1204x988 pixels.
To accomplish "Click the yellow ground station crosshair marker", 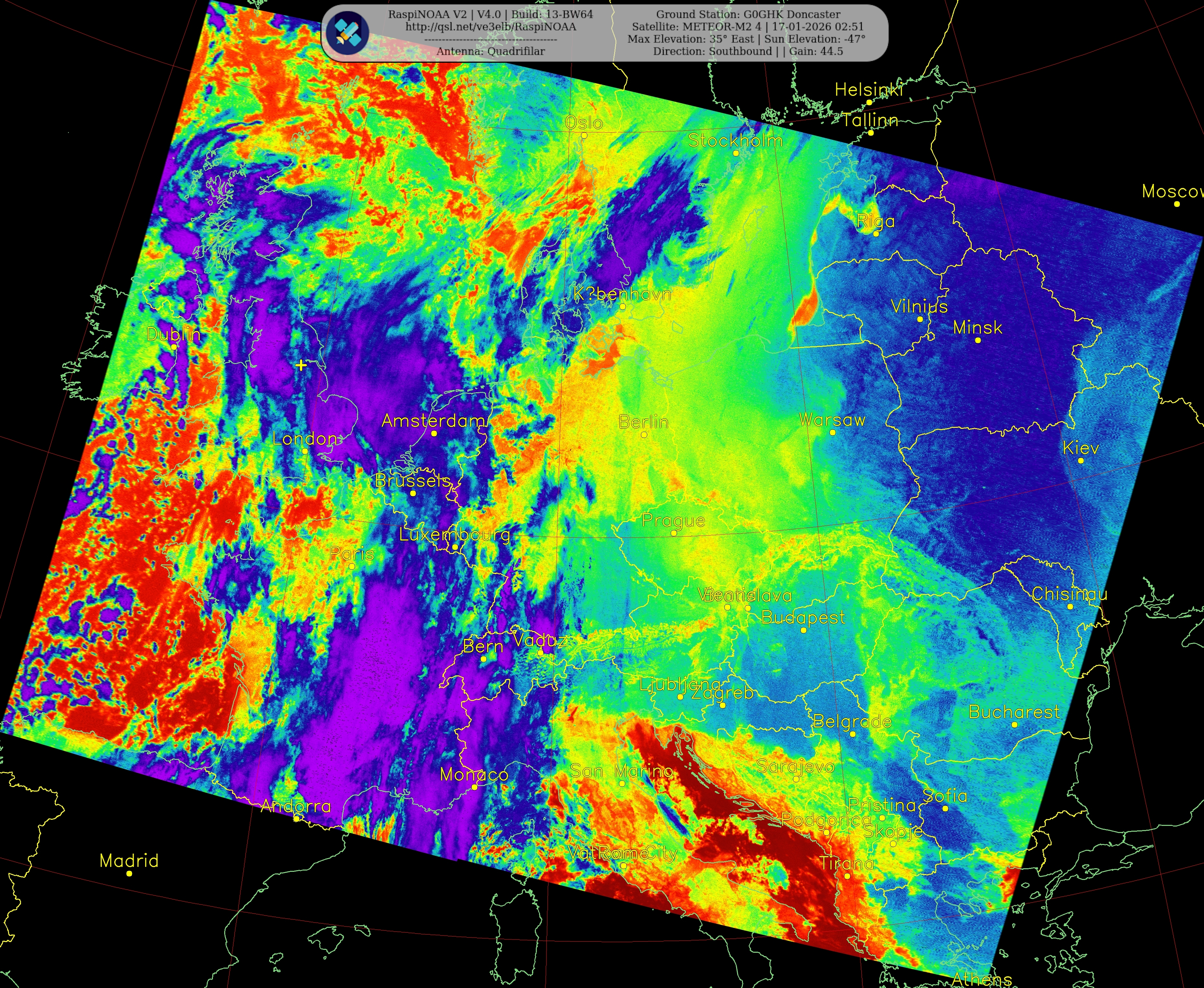I will pyautogui.click(x=301, y=365).
